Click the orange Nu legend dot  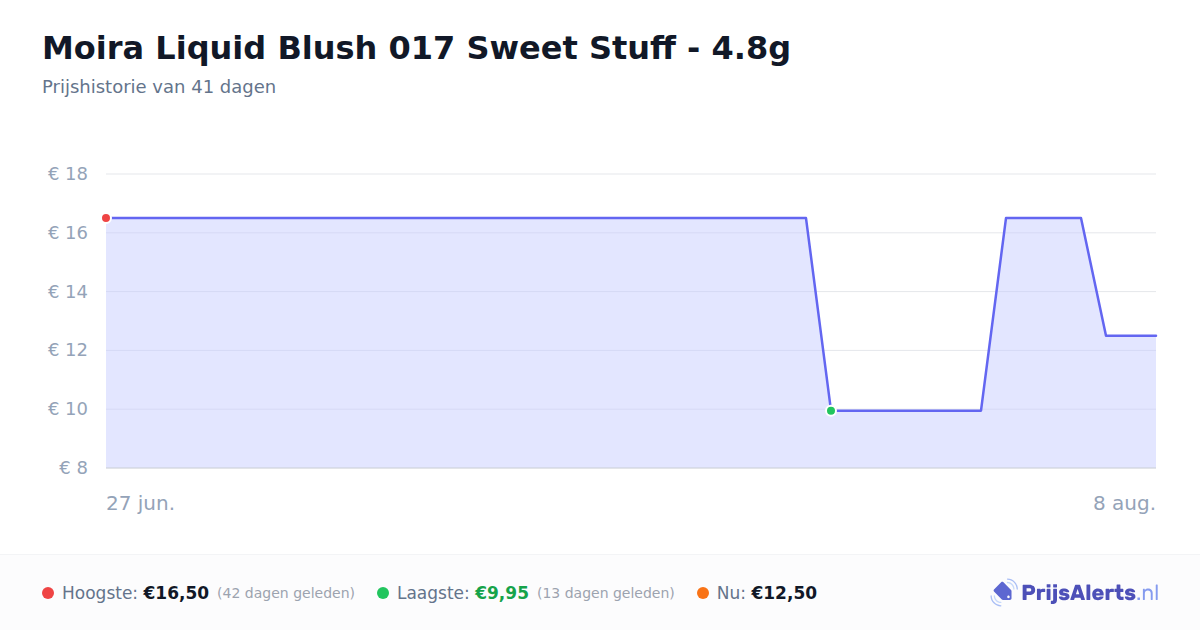pos(703,593)
